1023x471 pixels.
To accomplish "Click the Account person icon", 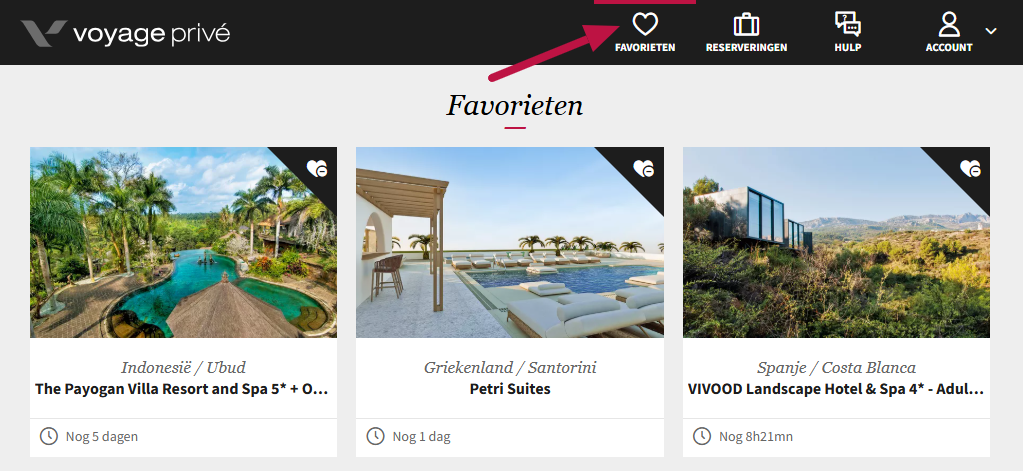I will pos(949,25).
